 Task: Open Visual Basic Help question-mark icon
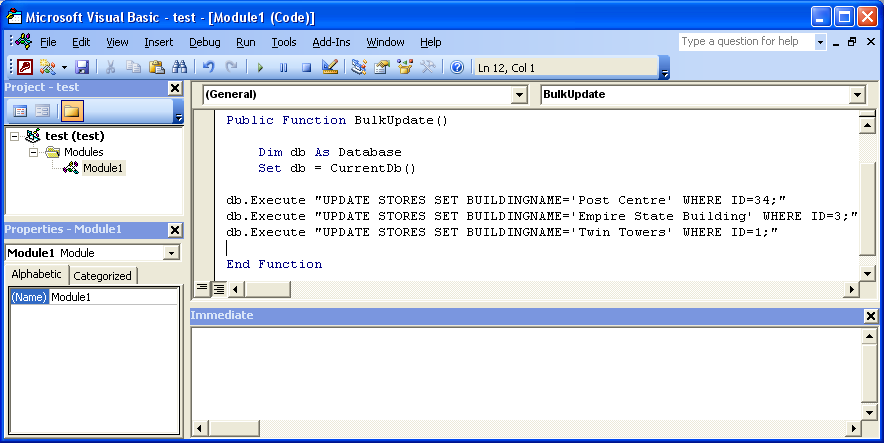point(457,68)
